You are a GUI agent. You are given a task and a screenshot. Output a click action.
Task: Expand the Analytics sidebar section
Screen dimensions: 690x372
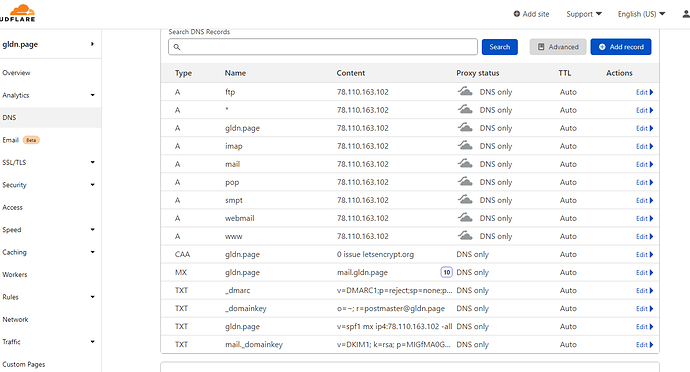point(92,95)
